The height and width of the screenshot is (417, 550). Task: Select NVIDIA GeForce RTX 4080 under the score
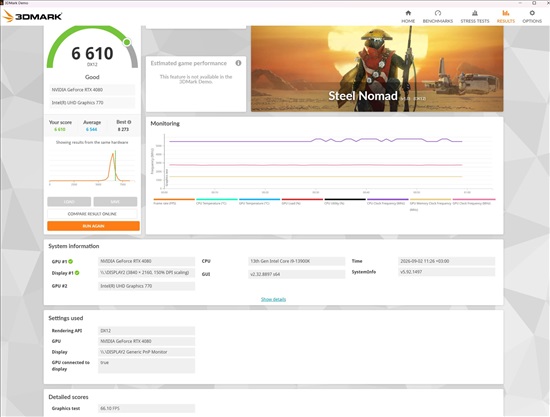[92, 90]
